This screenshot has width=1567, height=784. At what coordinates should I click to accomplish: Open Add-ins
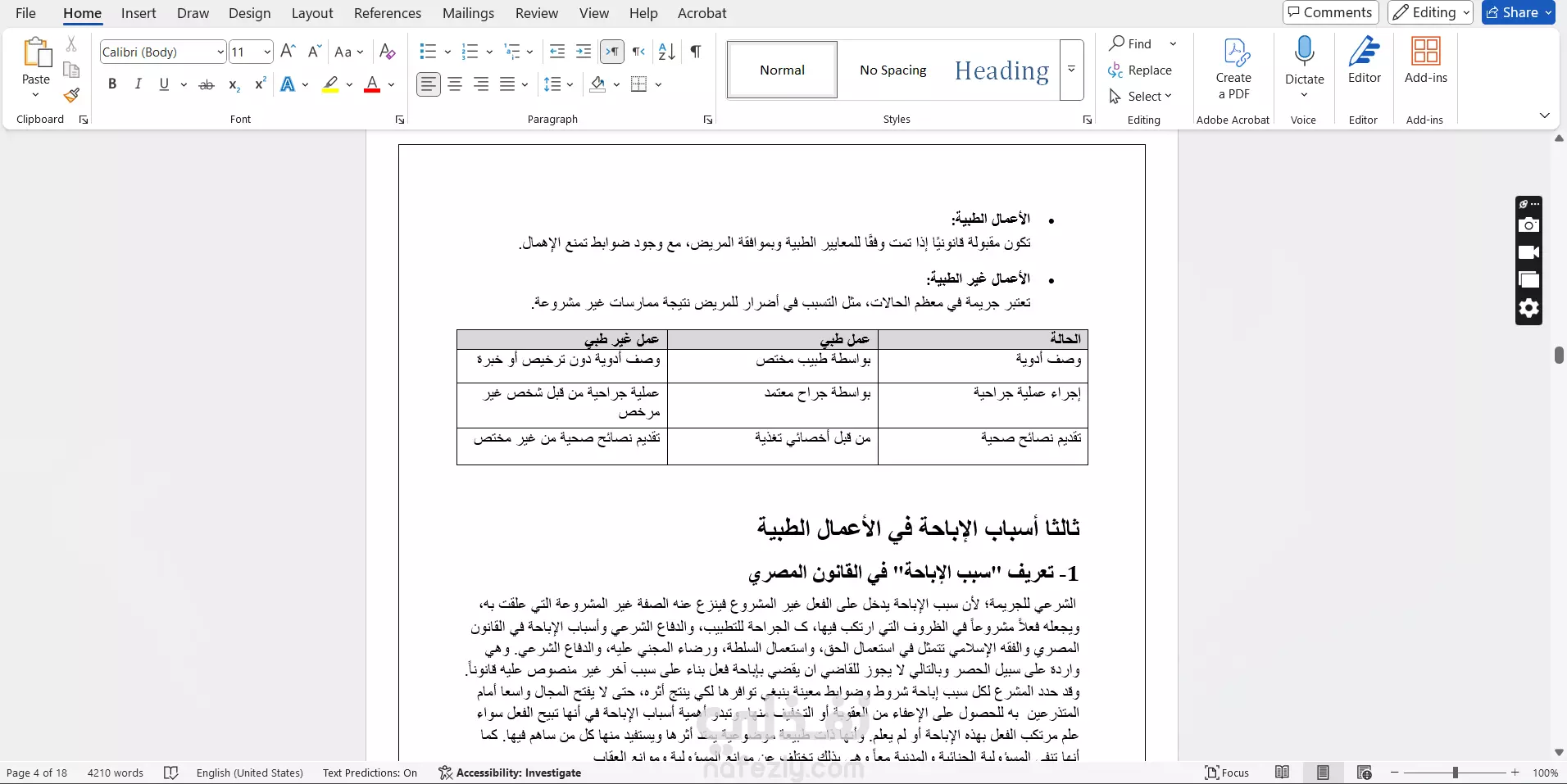click(1426, 60)
